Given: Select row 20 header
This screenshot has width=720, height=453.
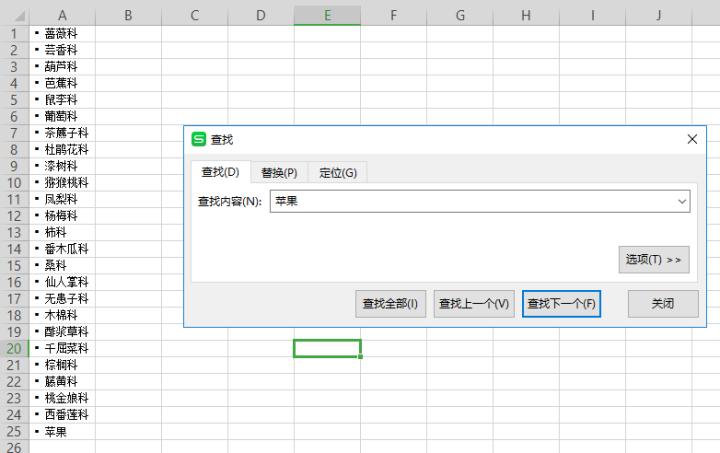Looking at the screenshot, I should pyautogui.click(x=14, y=348).
